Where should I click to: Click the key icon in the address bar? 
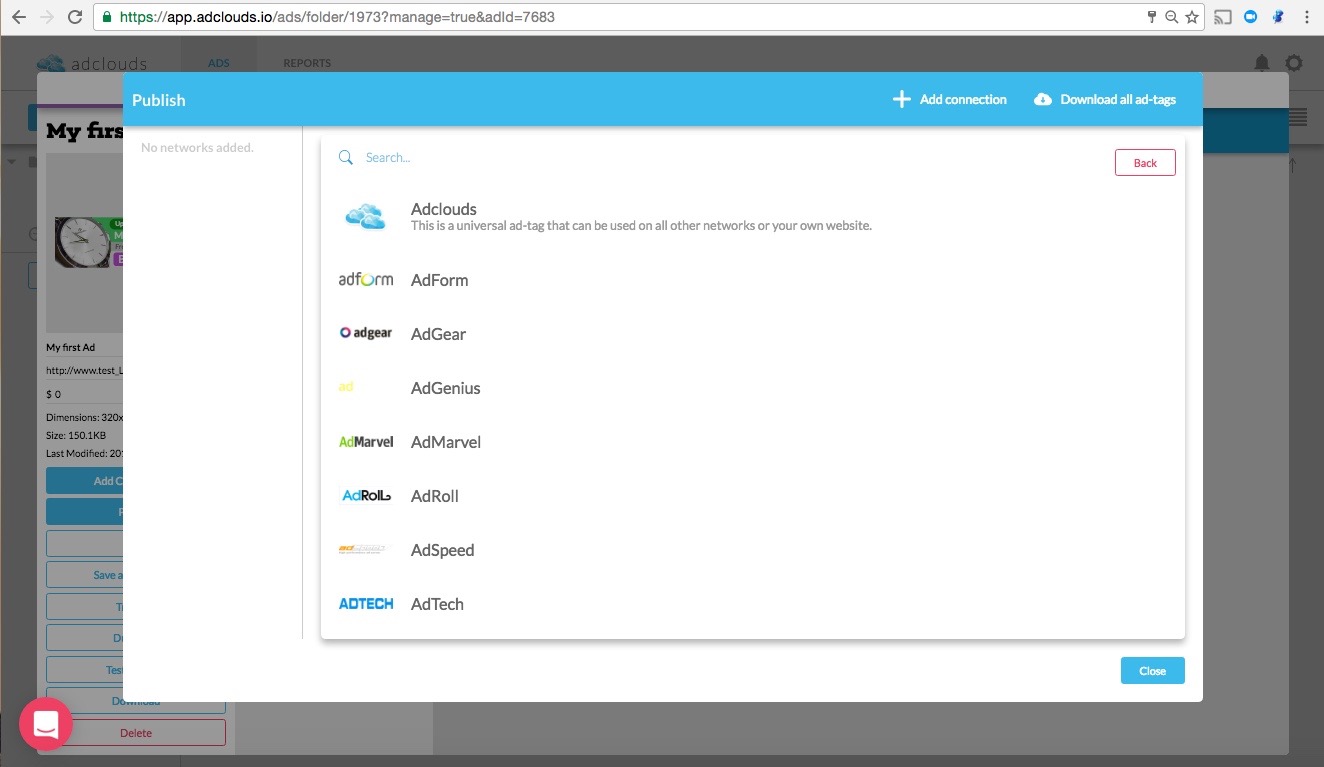click(1152, 17)
